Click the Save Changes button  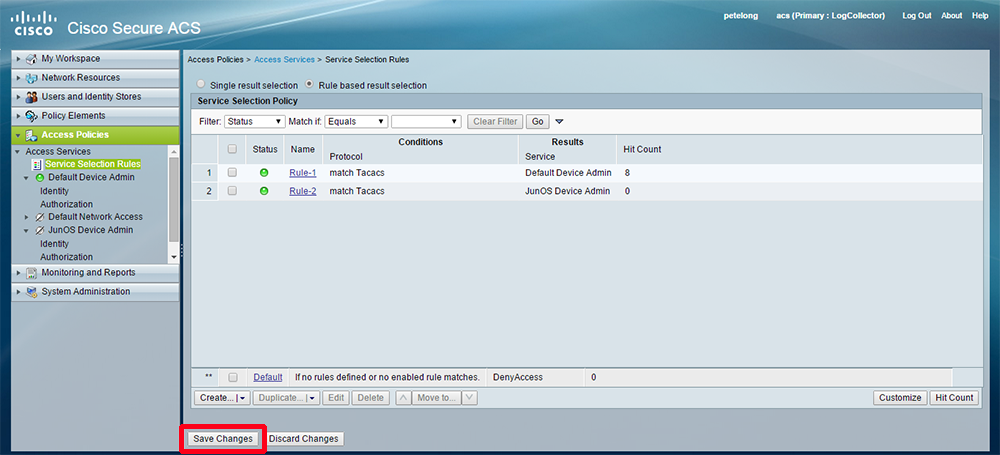tap(223, 439)
